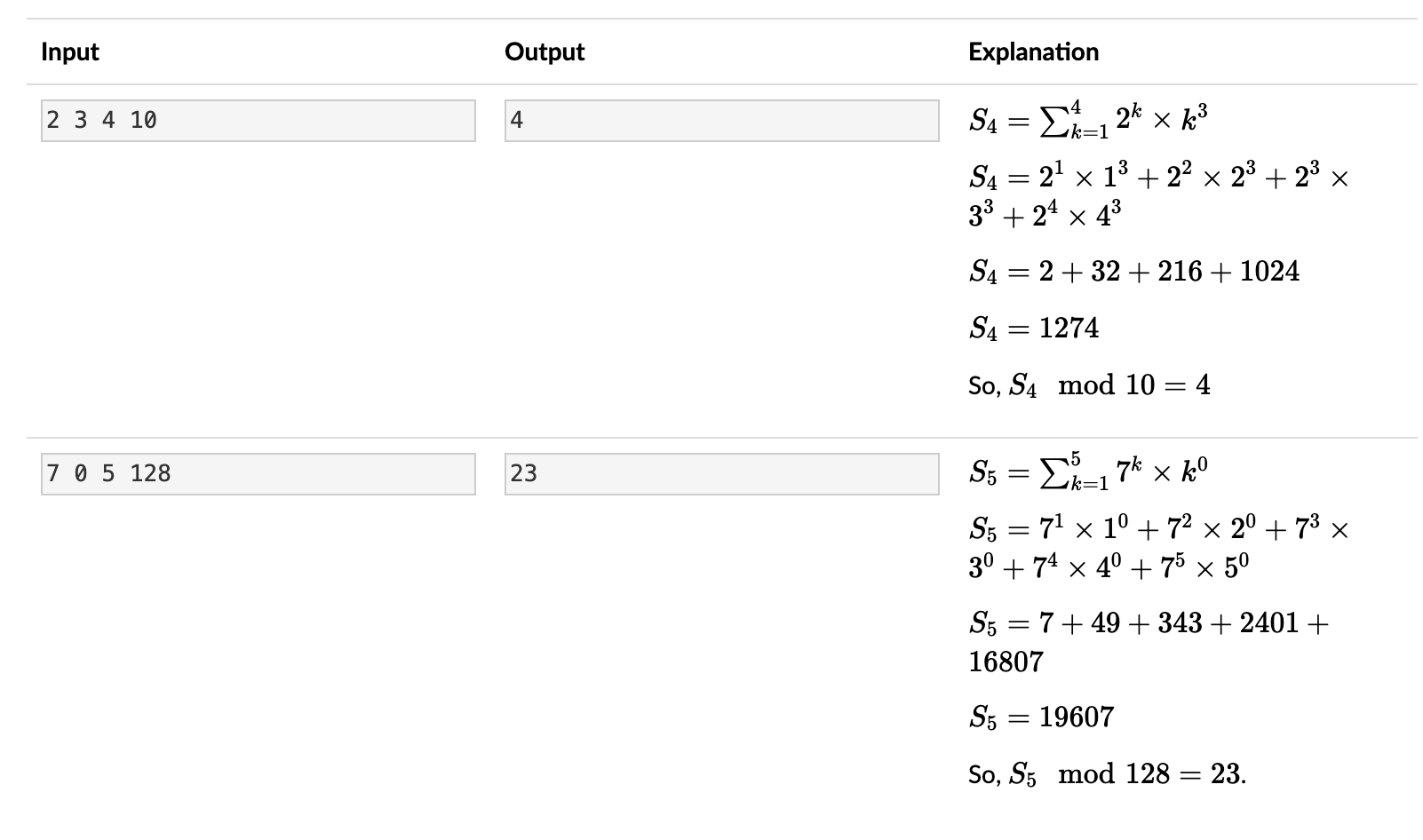
Task: Click the Output column header
Action: pos(545,52)
